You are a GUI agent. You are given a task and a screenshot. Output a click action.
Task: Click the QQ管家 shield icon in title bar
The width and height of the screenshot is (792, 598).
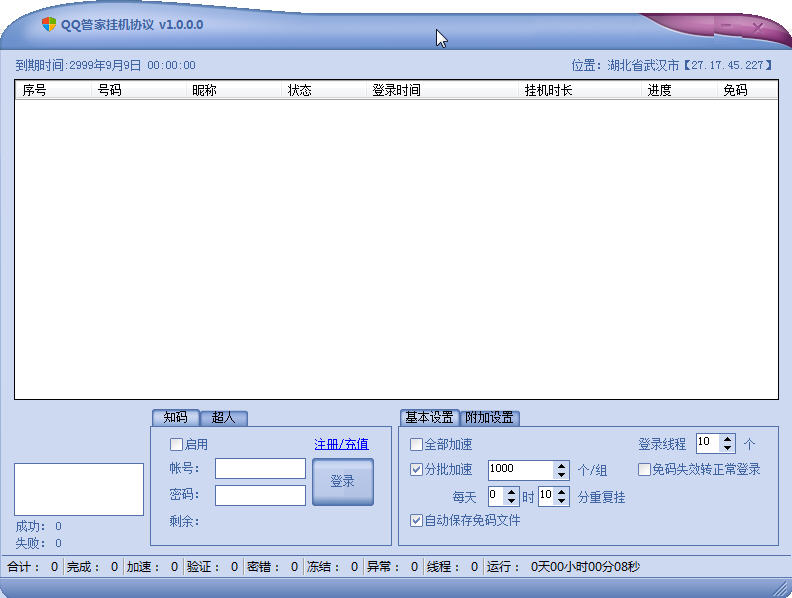(49, 24)
